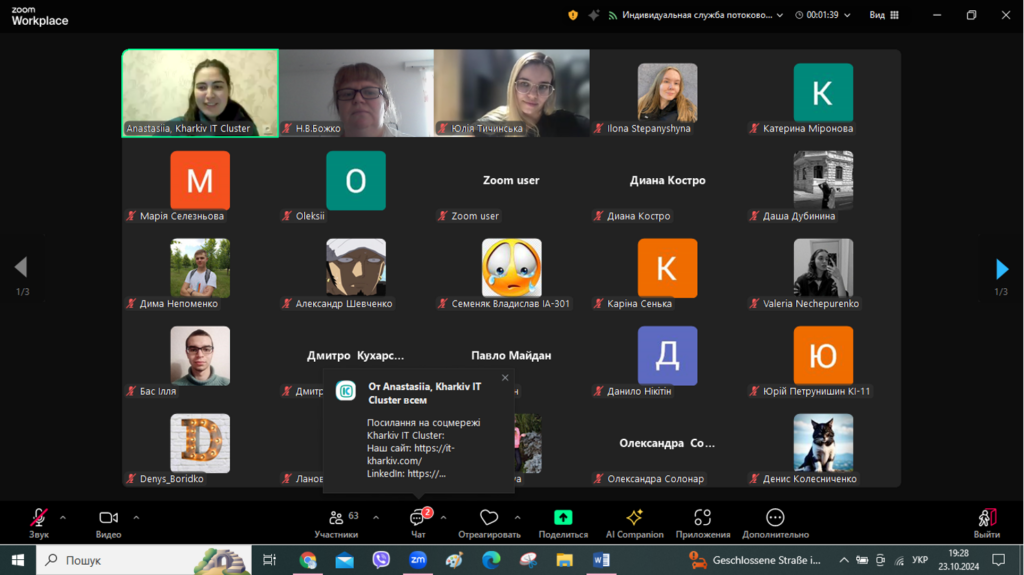
Task: Select Юлія Тичинська video tile
Action: pos(511,93)
